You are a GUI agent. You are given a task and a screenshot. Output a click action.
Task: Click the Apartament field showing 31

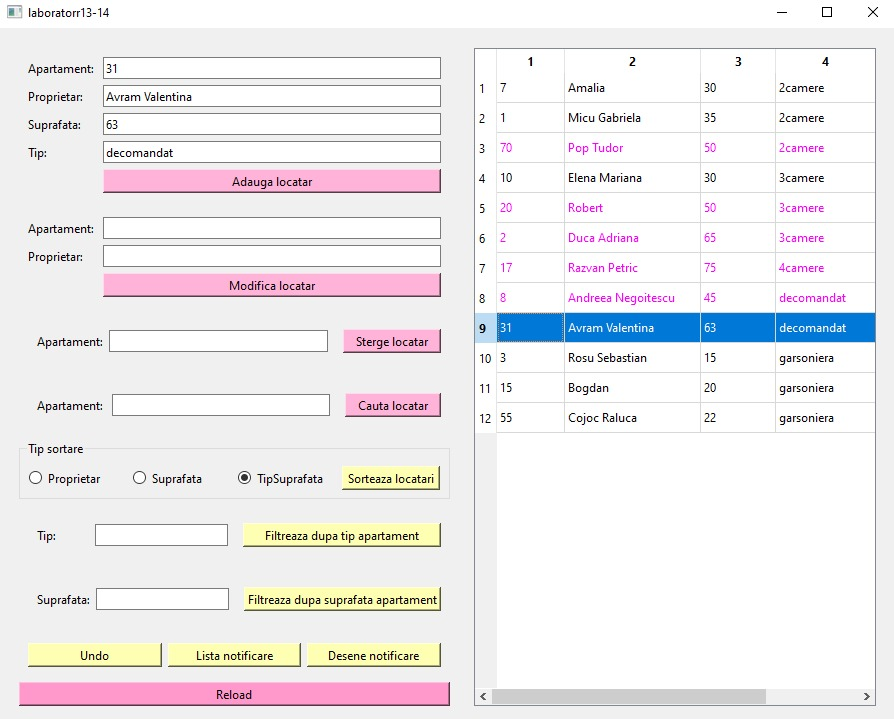(270, 68)
